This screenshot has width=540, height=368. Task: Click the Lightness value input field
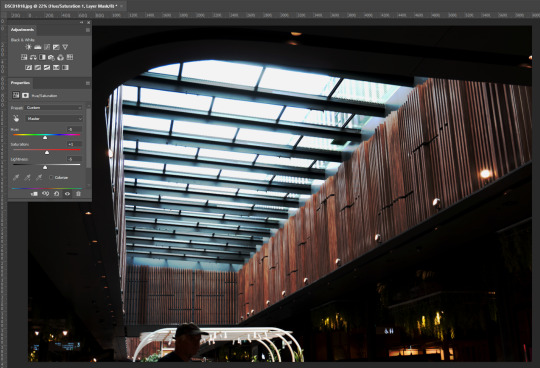74,159
